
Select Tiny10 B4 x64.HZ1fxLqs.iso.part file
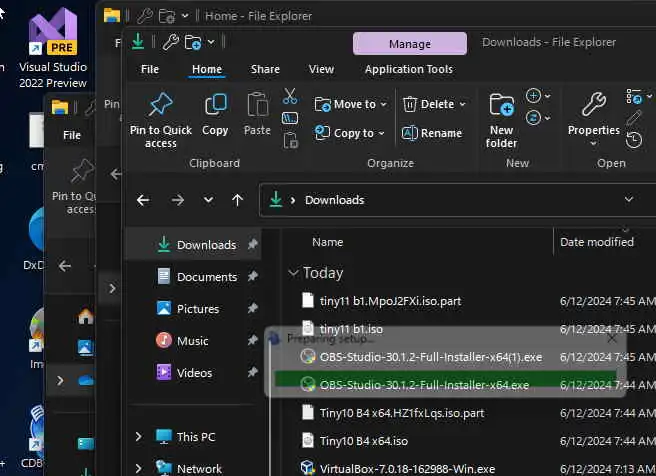[x=402, y=413]
